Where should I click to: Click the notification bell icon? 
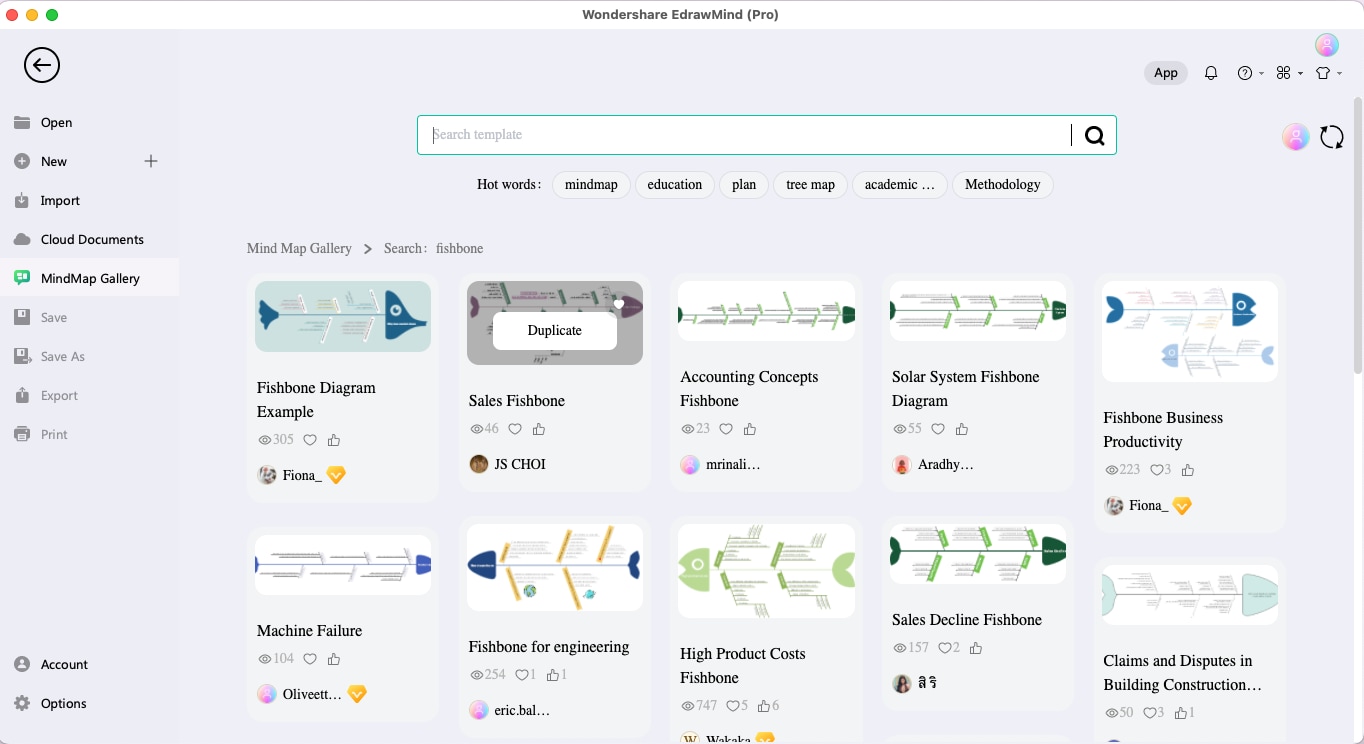(1211, 73)
